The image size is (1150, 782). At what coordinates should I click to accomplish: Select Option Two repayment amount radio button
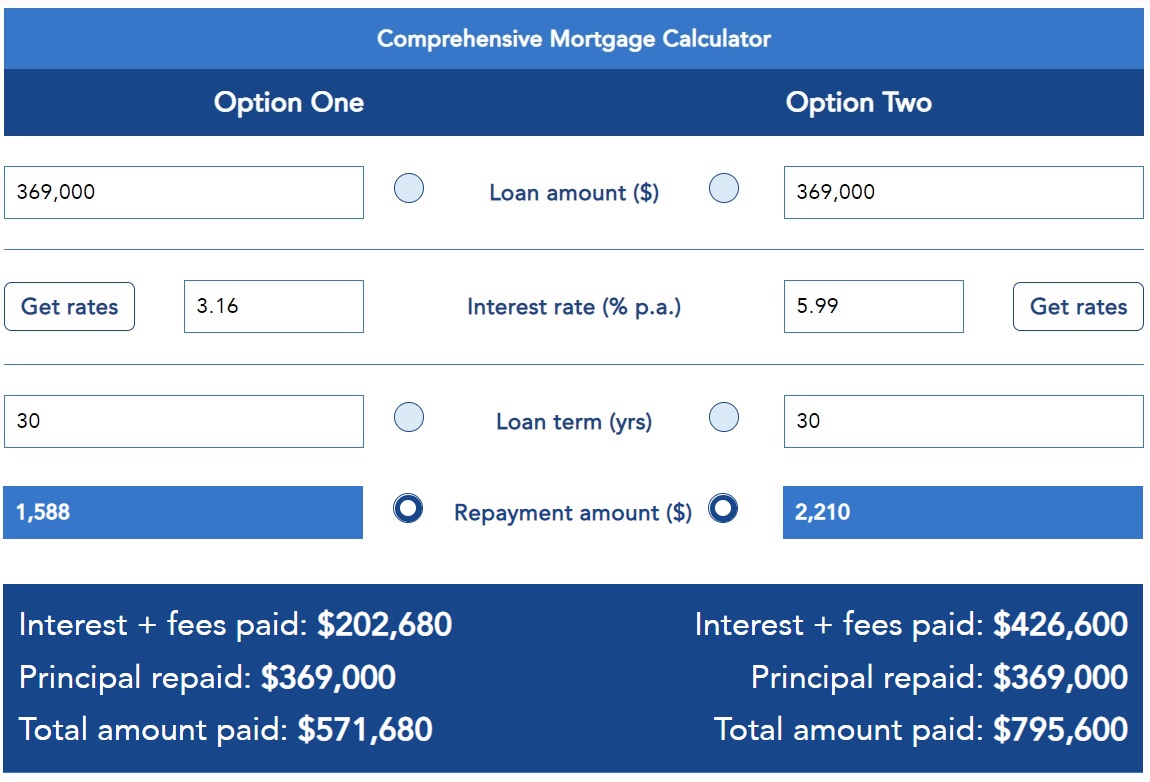(x=723, y=509)
